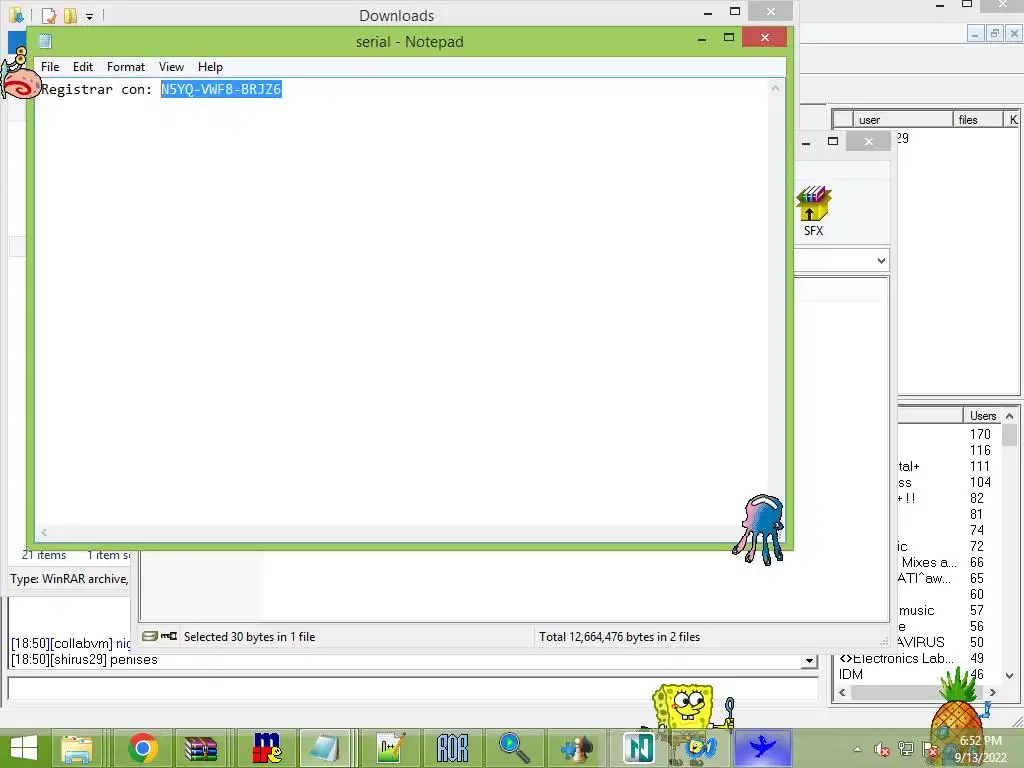The image size is (1024, 768).
Task: Select the room row with 116 users
Action: [950, 451]
